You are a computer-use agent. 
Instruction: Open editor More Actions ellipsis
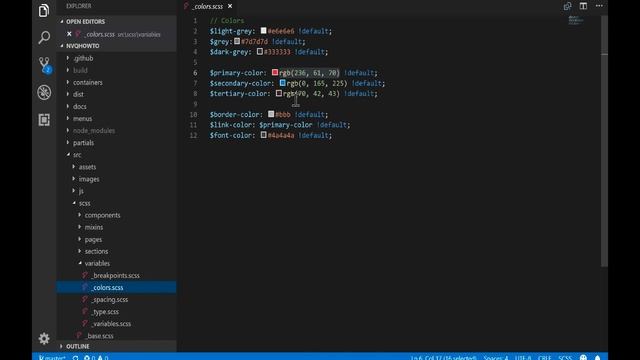599,6
